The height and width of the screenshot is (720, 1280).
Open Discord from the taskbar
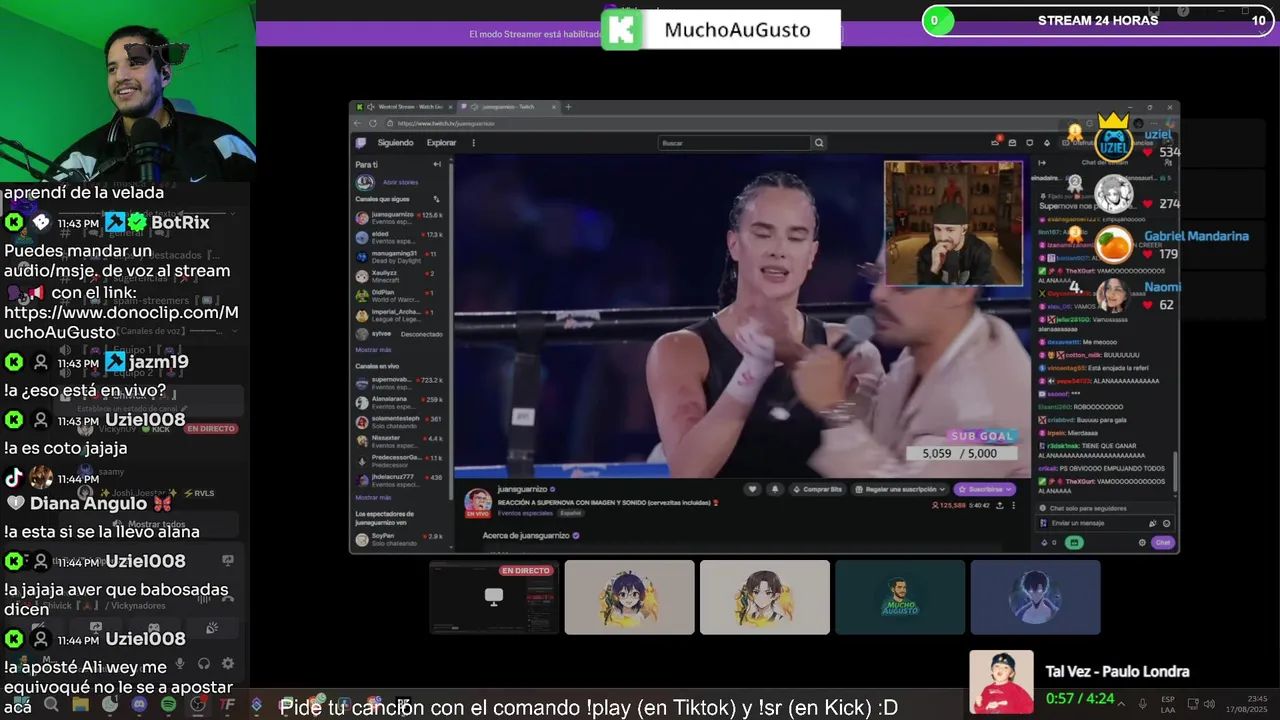coord(139,705)
